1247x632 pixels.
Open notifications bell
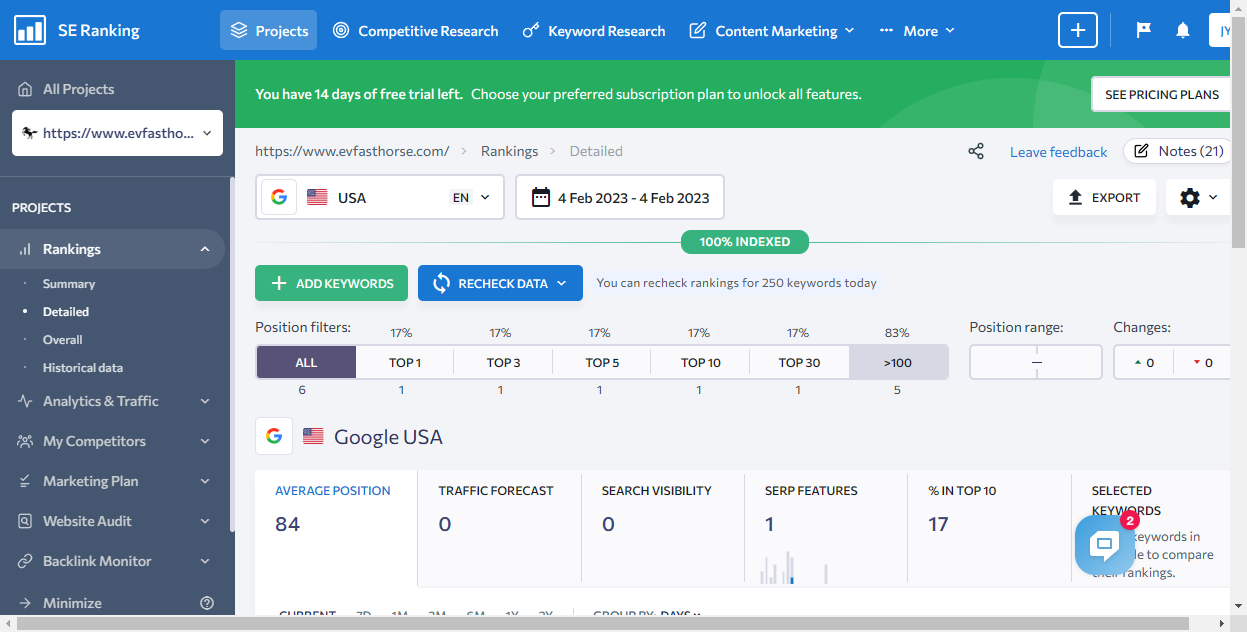point(1183,31)
